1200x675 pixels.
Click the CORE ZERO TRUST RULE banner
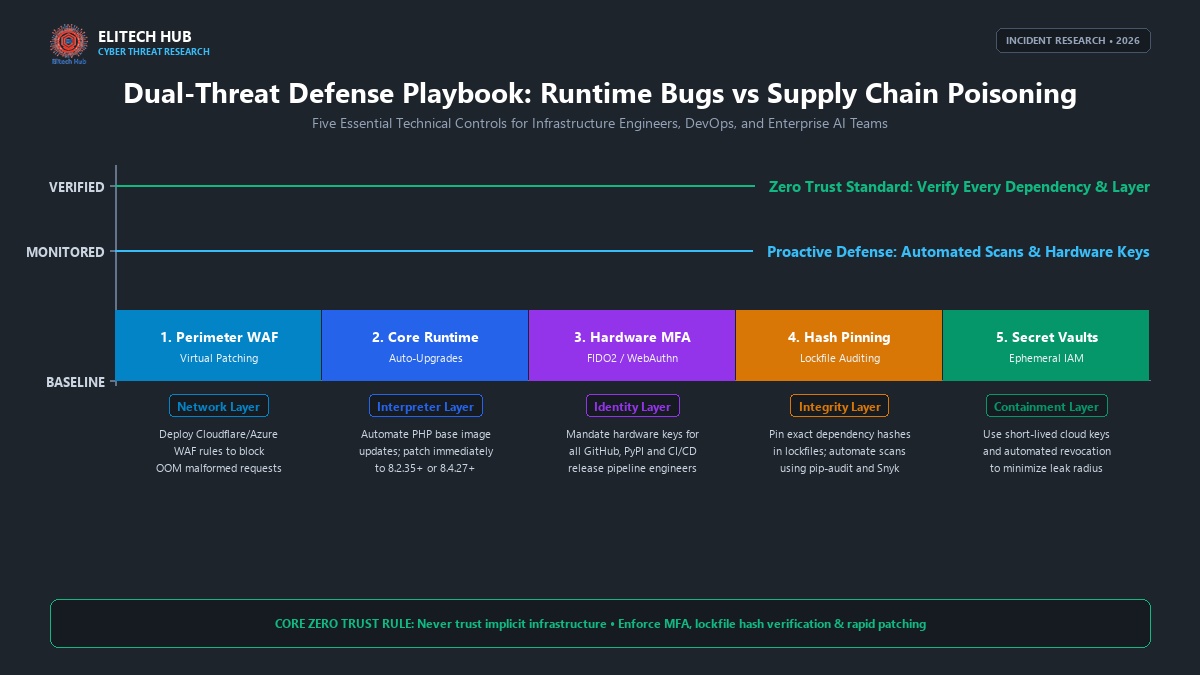600,623
